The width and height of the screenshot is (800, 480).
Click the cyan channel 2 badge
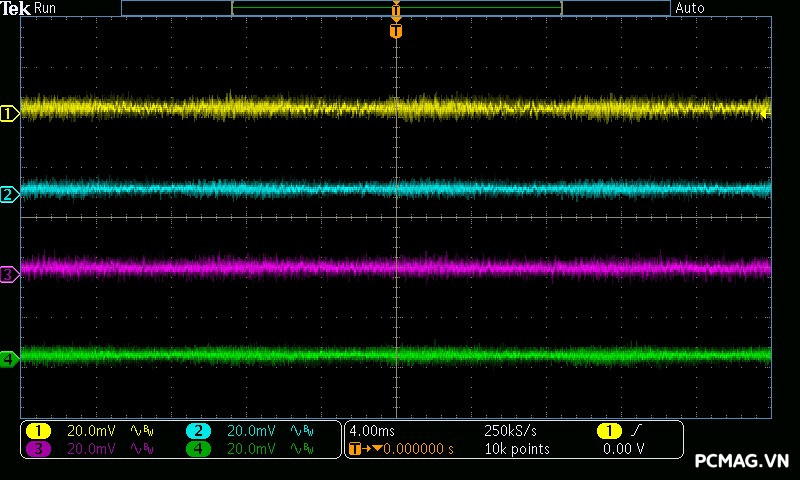(x=198, y=430)
